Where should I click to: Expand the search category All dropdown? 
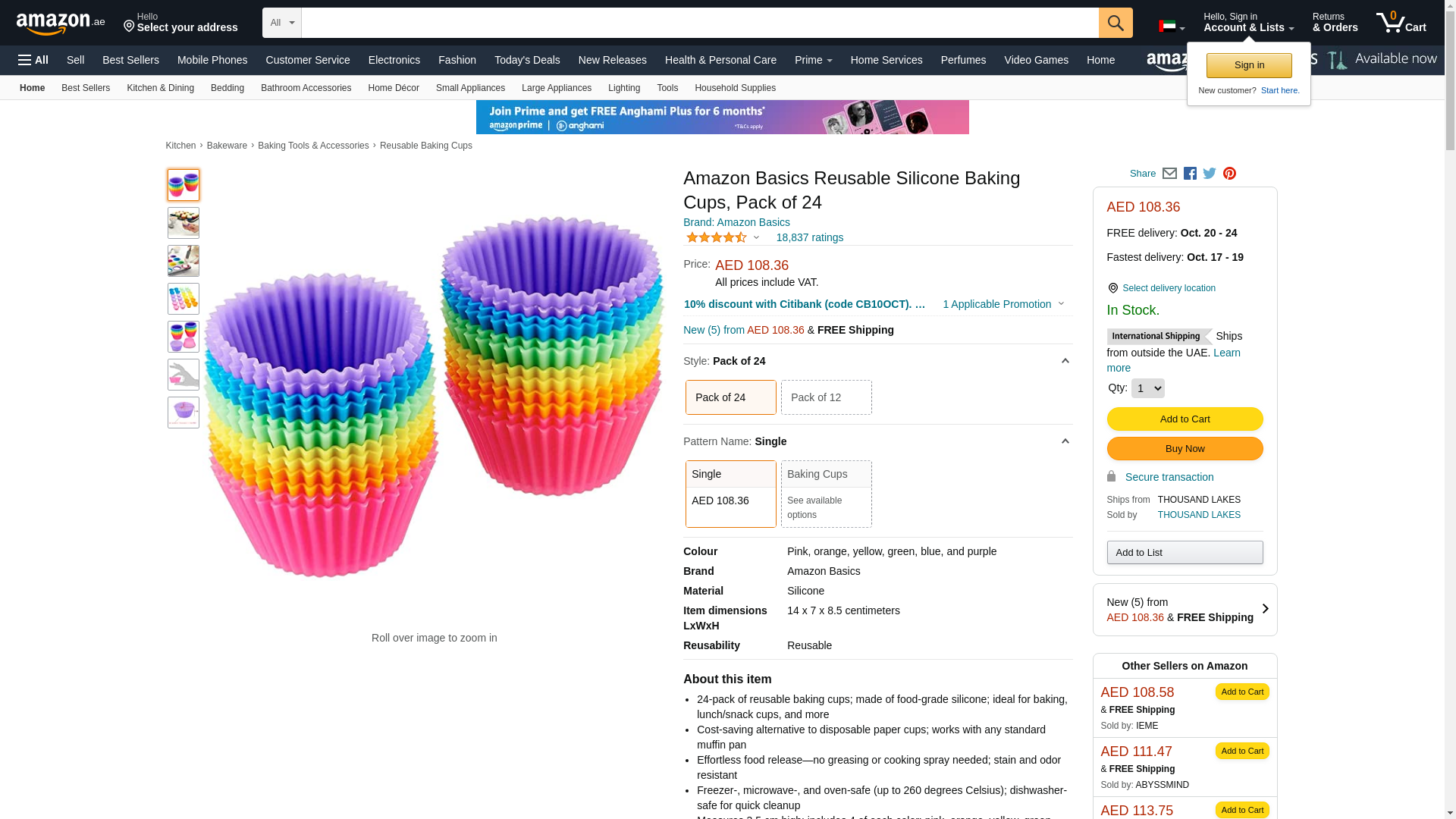click(281, 23)
